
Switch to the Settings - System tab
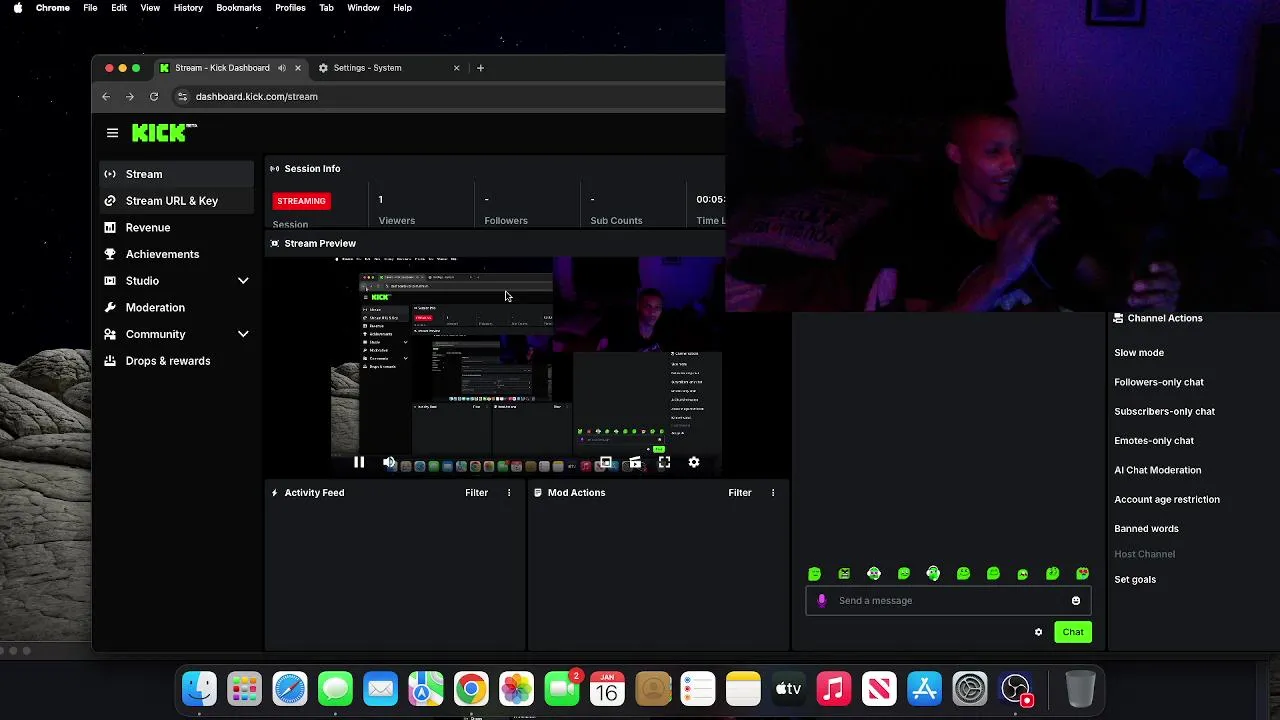pyautogui.click(x=385, y=68)
